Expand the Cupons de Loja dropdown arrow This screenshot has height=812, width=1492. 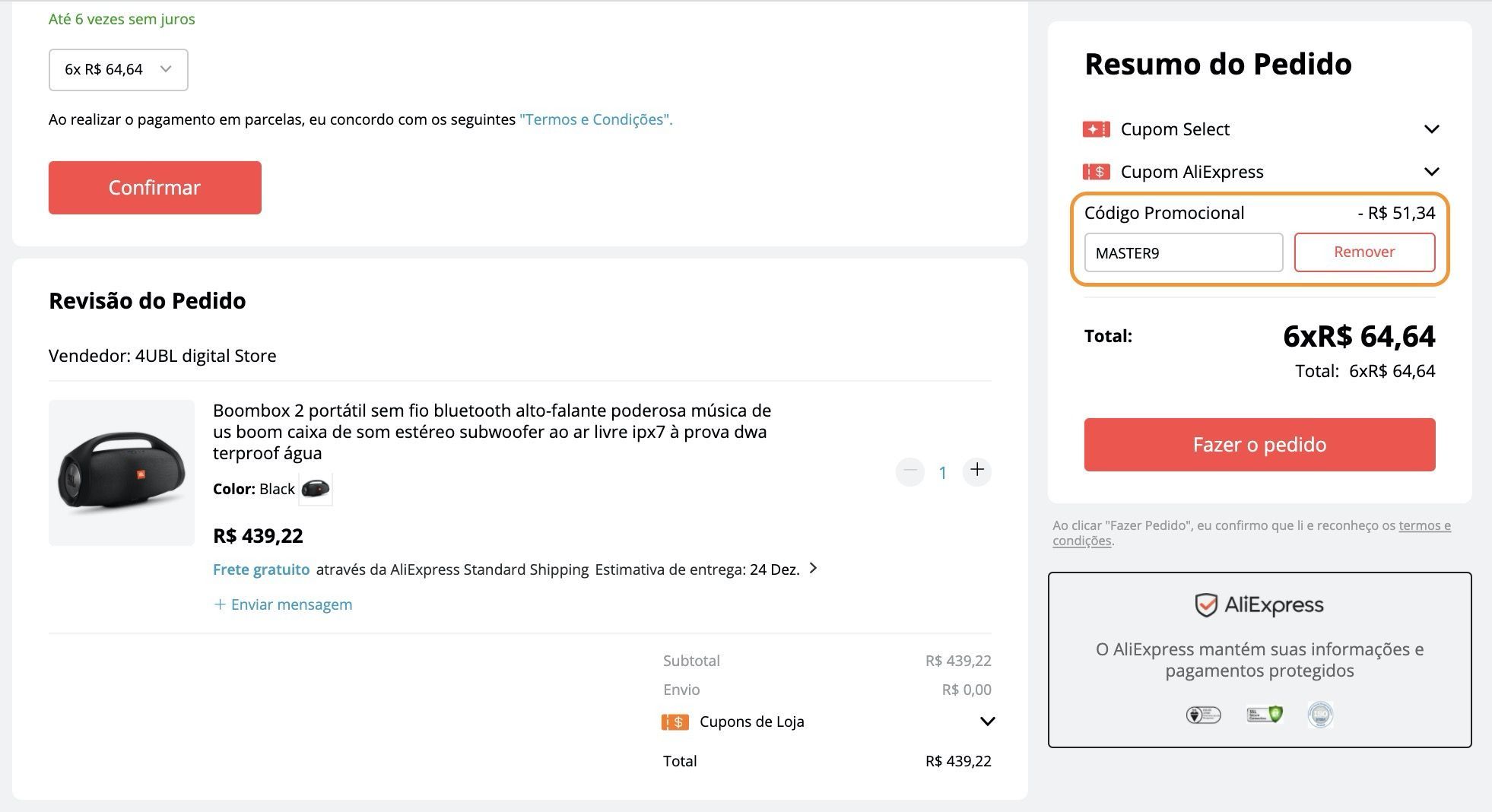(987, 722)
